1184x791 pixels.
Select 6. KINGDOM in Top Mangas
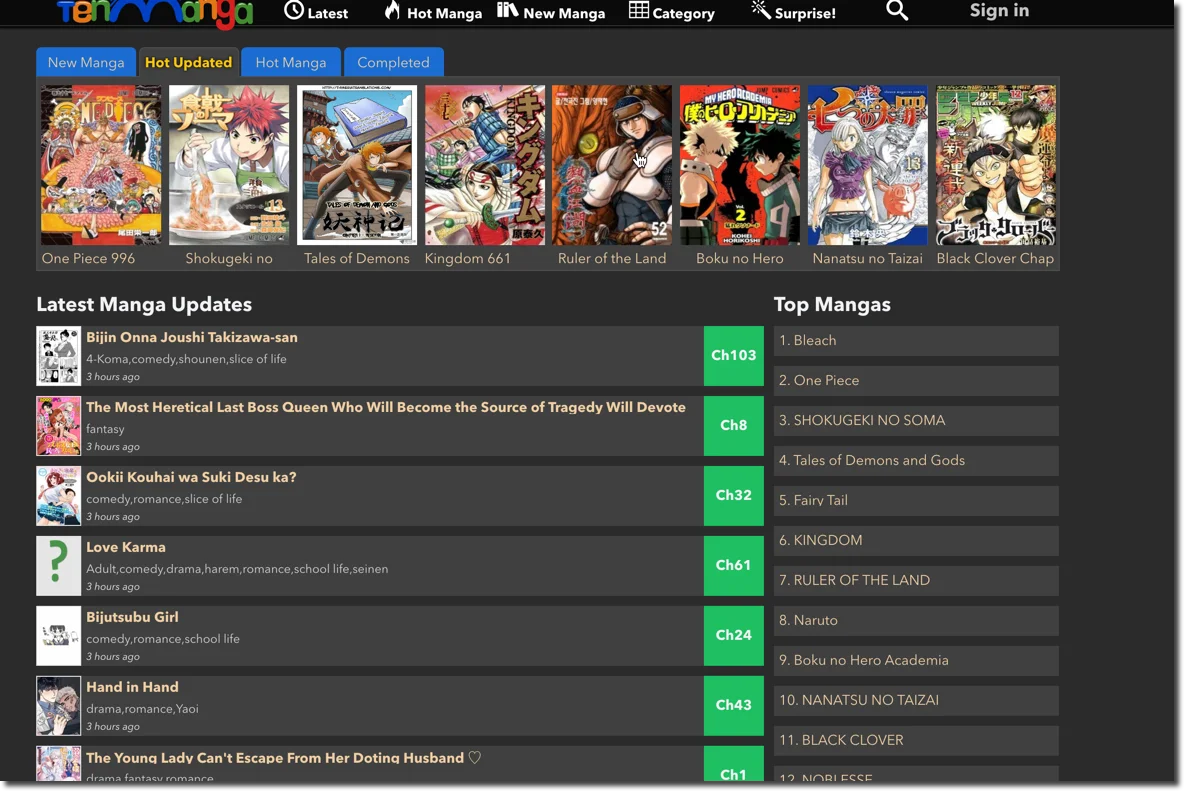pos(916,540)
